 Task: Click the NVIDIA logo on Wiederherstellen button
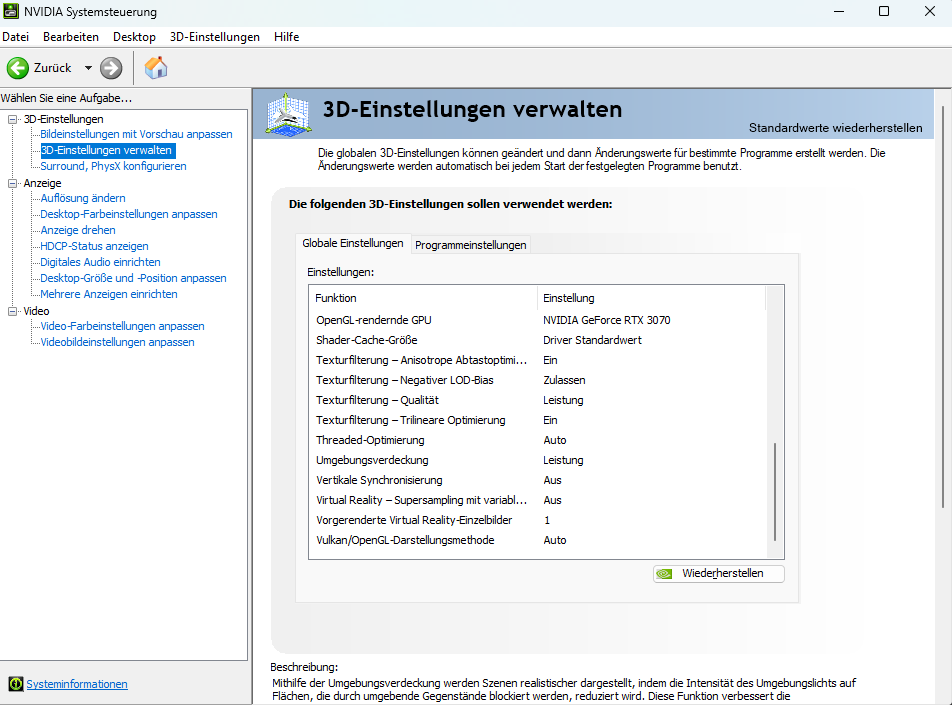click(x=666, y=574)
